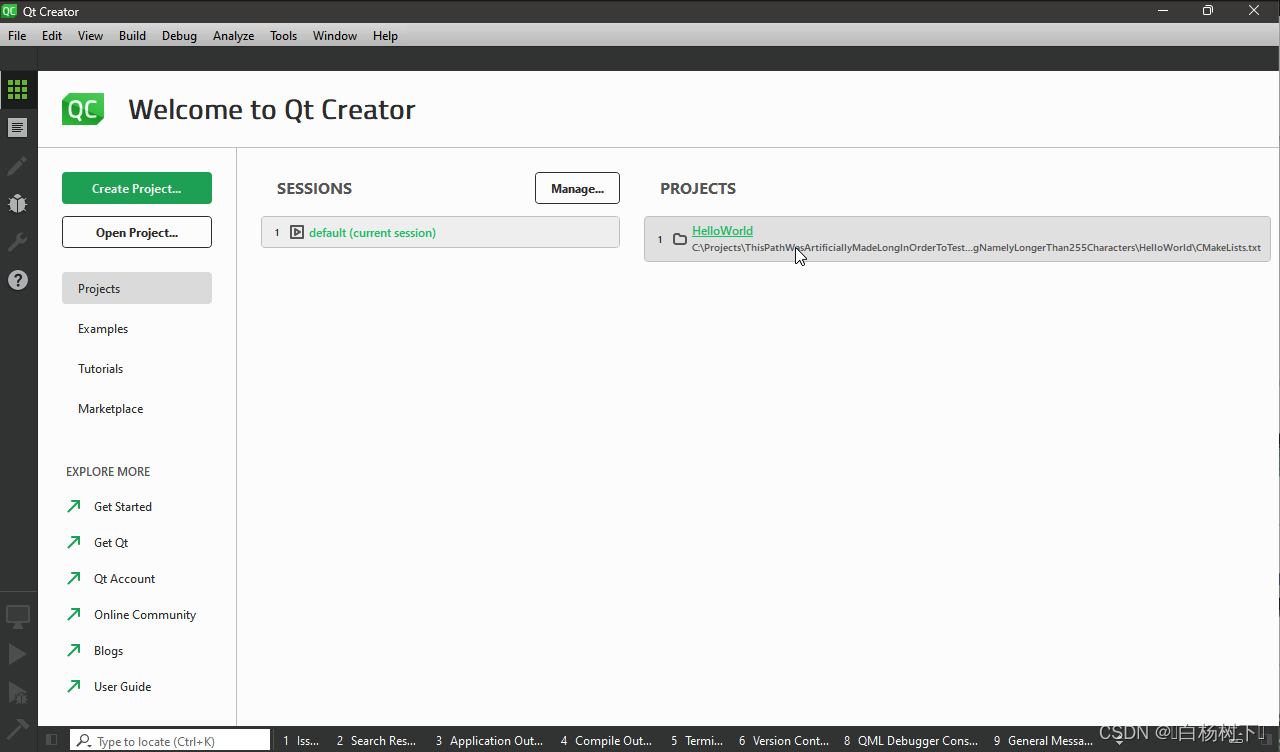Open the kit selector monitor icon
The width and height of the screenshot is (1280, 752).
click(18, 616)
